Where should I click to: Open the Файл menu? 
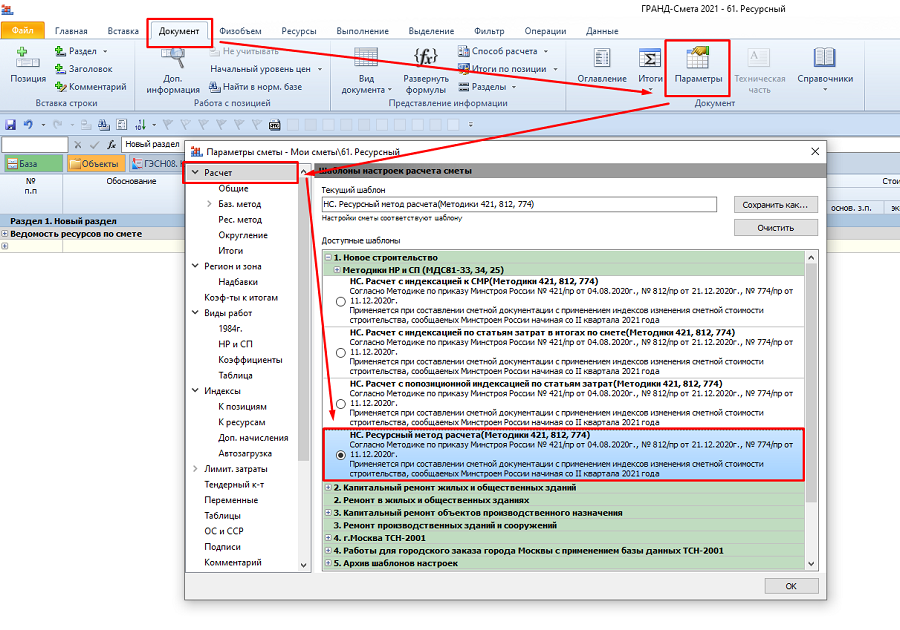tap(22, 30)
